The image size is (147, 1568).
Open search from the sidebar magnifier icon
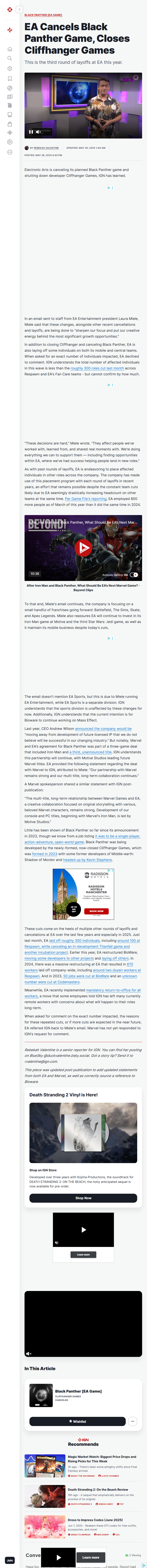tap(10, 58)
